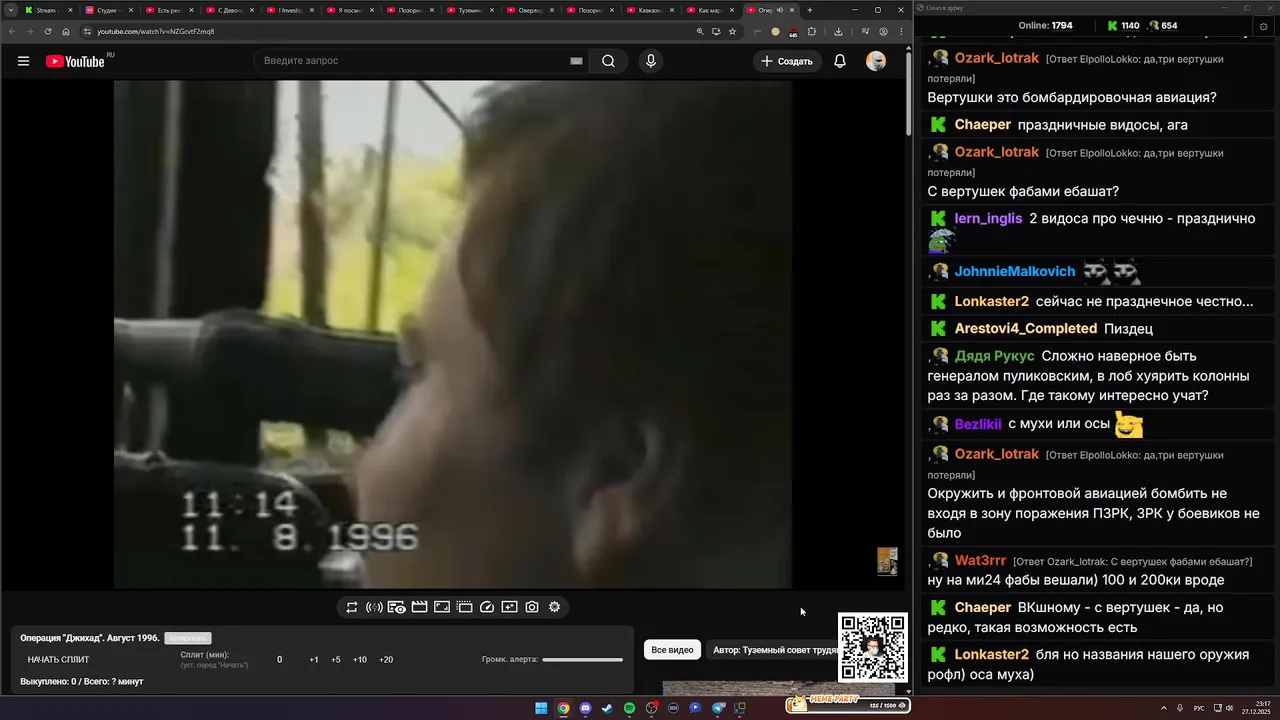Click the magnifier search button on YouTube
1280x720 pixels.
pyautogui.click(x=608, y=61)
